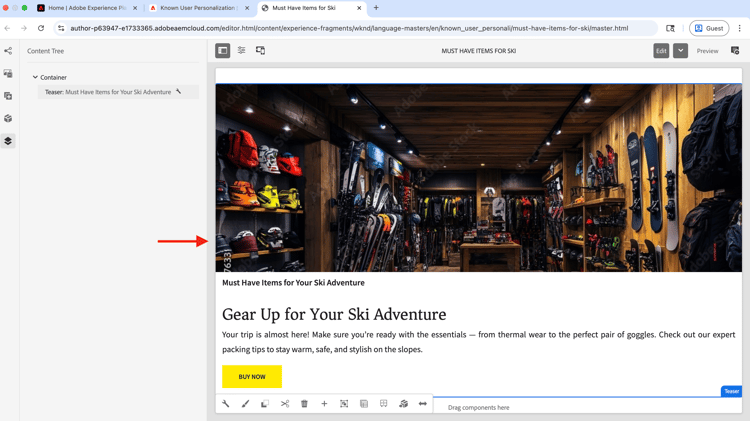Delete the component with trash icon
Screen dimensions: 750x421
[x=304, y=404]
